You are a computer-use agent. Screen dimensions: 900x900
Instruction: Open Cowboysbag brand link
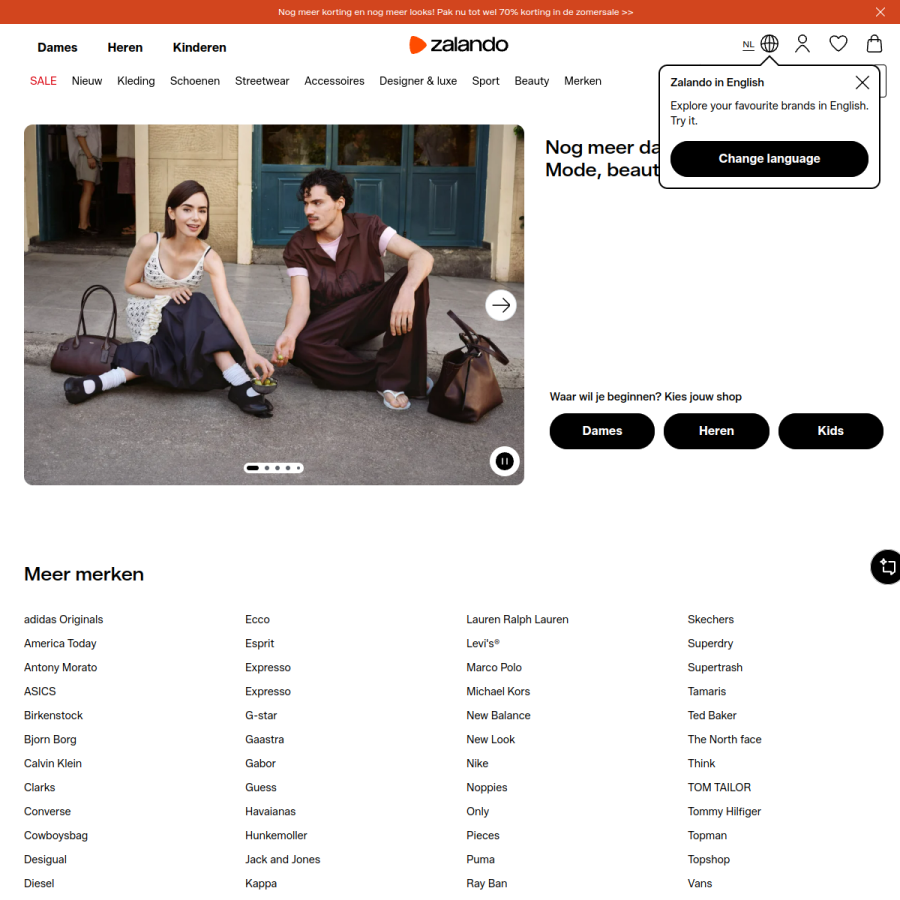pyautogui.click(x=56, y=836)
